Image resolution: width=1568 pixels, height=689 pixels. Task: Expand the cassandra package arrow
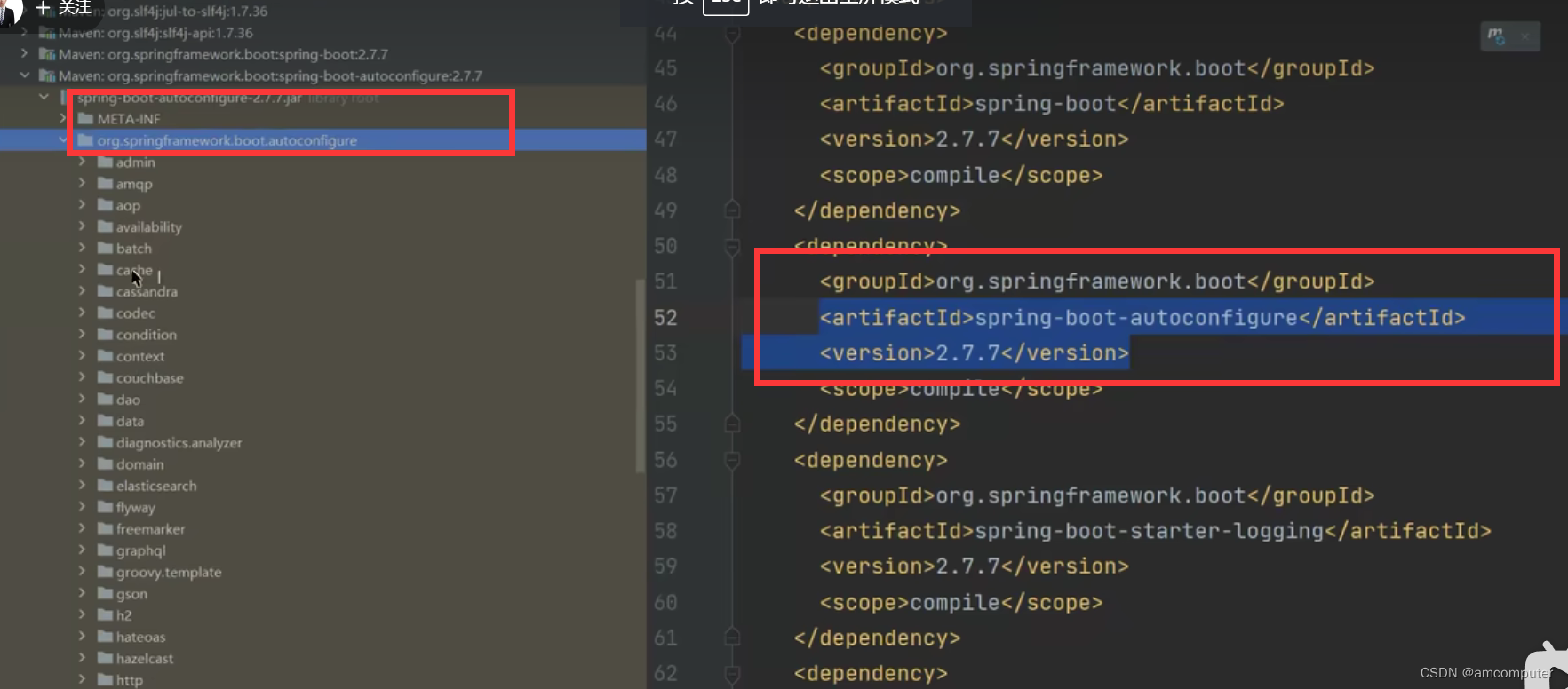[82, 291]
